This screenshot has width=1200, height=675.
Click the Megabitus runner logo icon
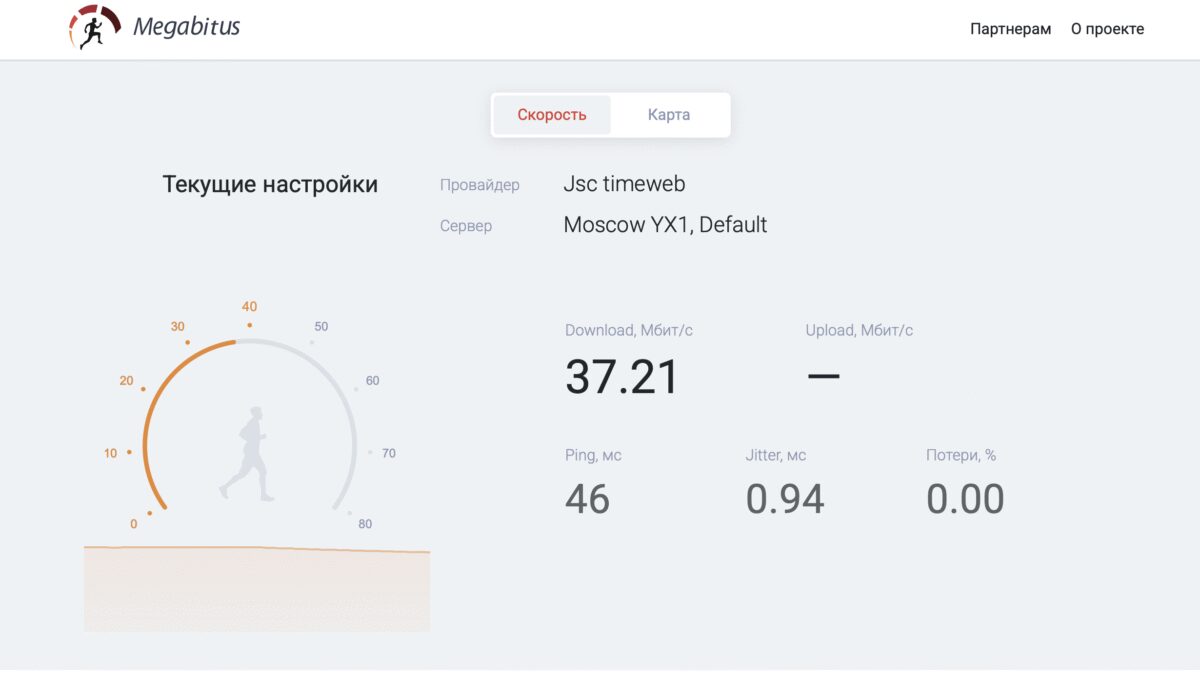click(95, 28)
